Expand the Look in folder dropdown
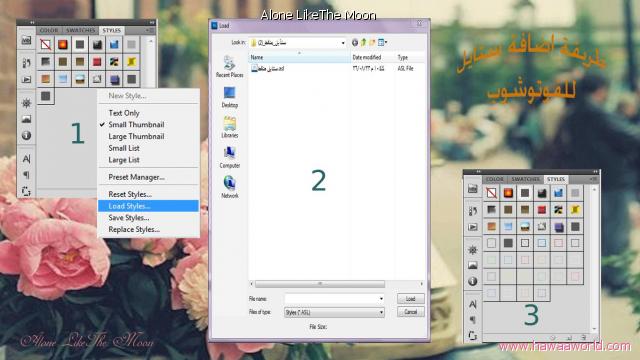 click(x=343, y=43)
